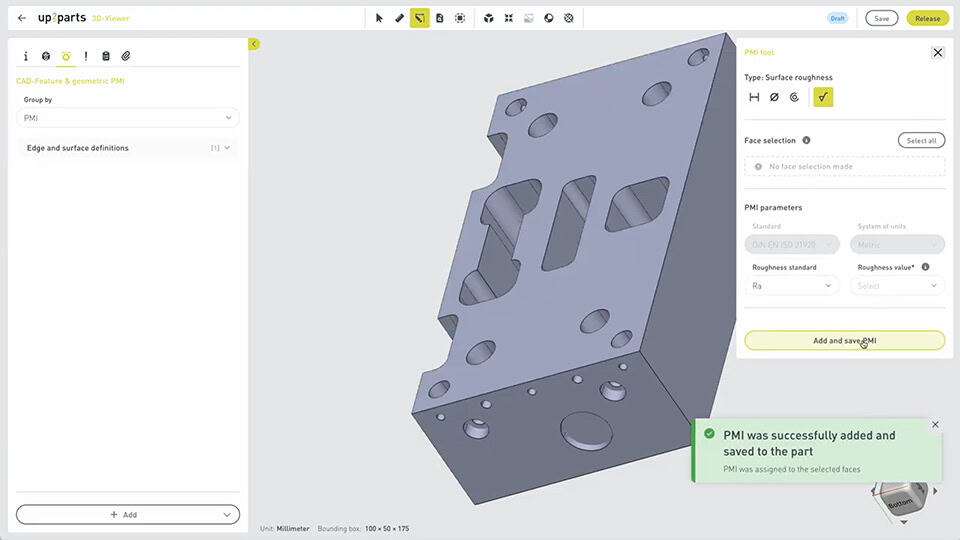Viewport: 960px width, 540px height.
Task: Select the linear dimension PMI type
Action: 754,97
